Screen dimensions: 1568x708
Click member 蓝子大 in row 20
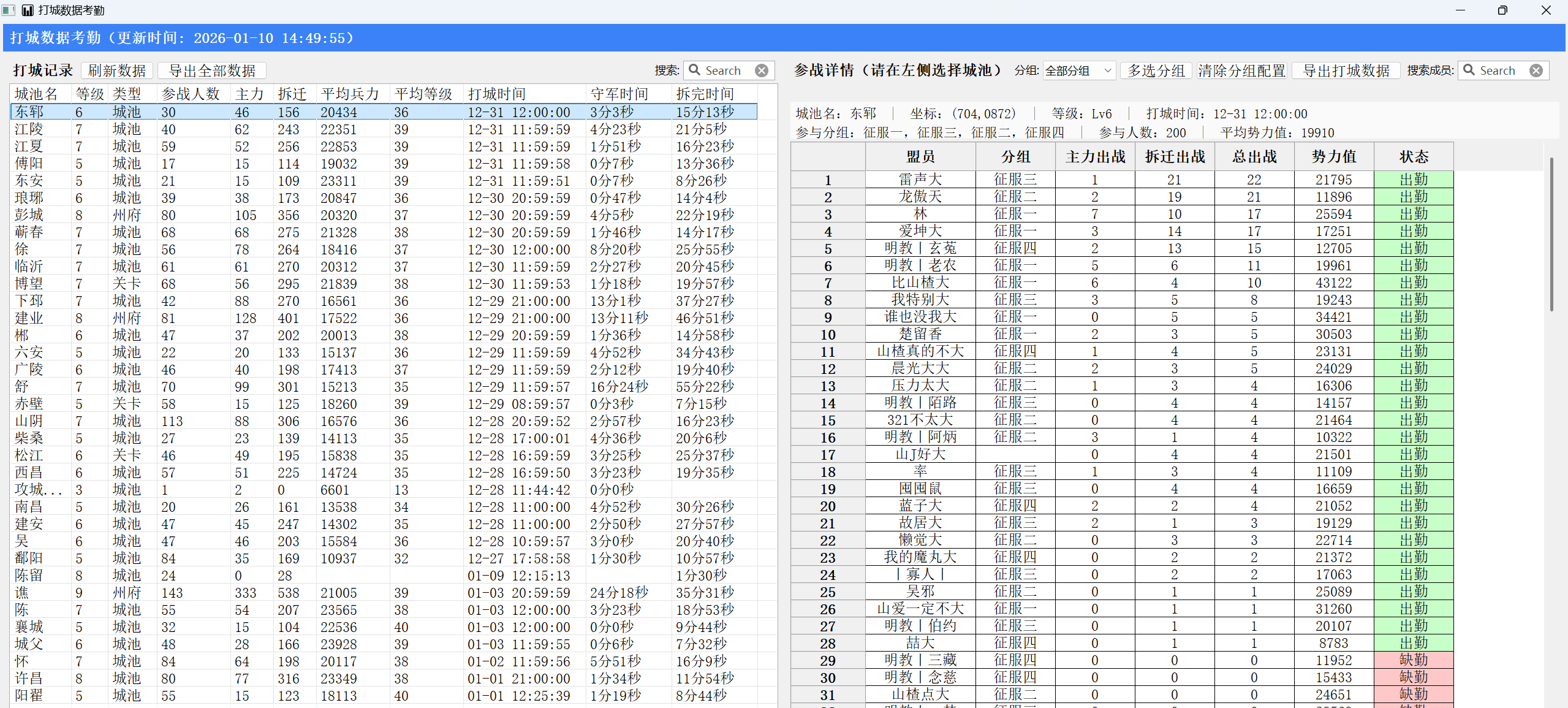920,506
